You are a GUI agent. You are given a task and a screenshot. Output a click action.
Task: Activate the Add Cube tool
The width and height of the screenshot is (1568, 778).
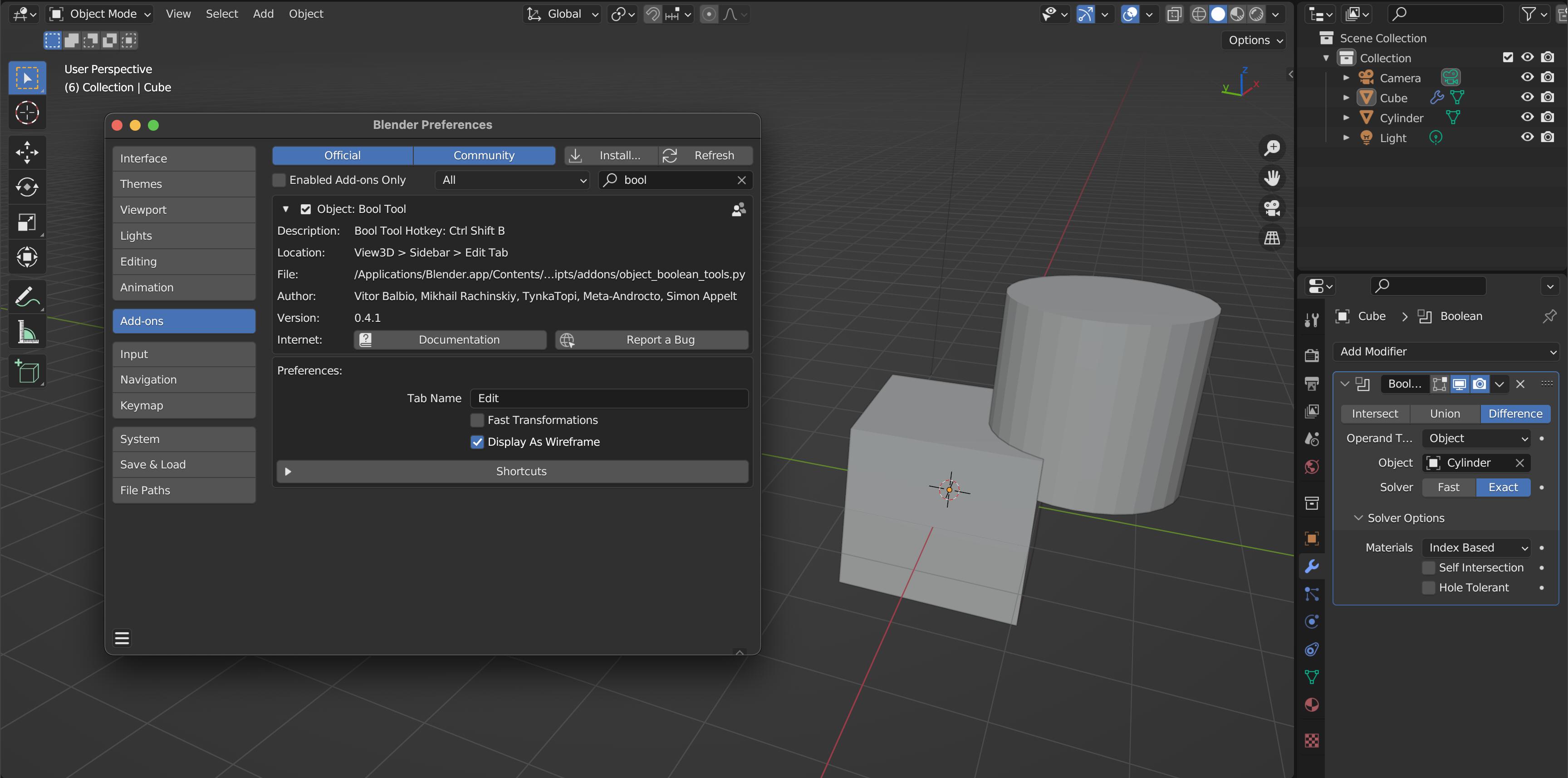pos(27,371)
